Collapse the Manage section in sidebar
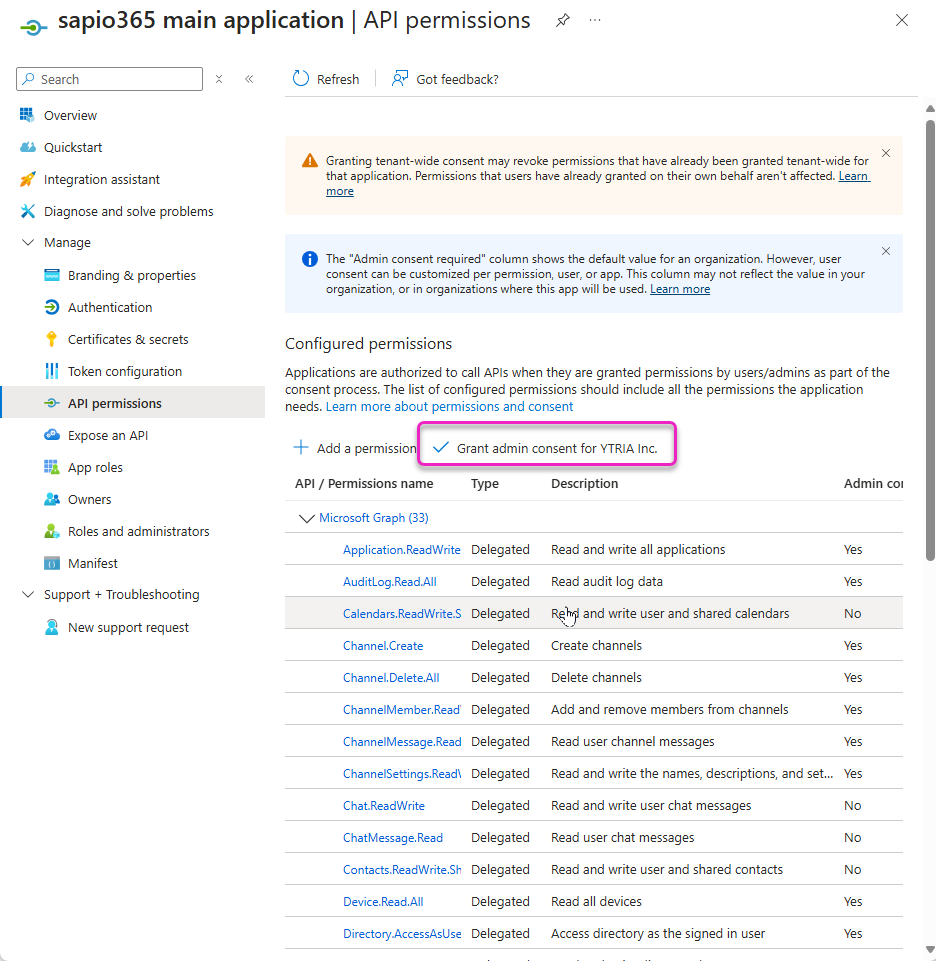Screen dimensions: 936x961 pos(28,243)
